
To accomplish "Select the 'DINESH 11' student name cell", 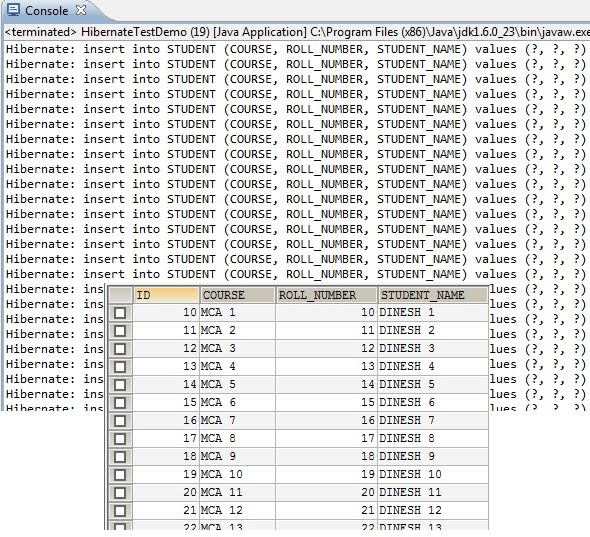I will click(x=433, y=493).
